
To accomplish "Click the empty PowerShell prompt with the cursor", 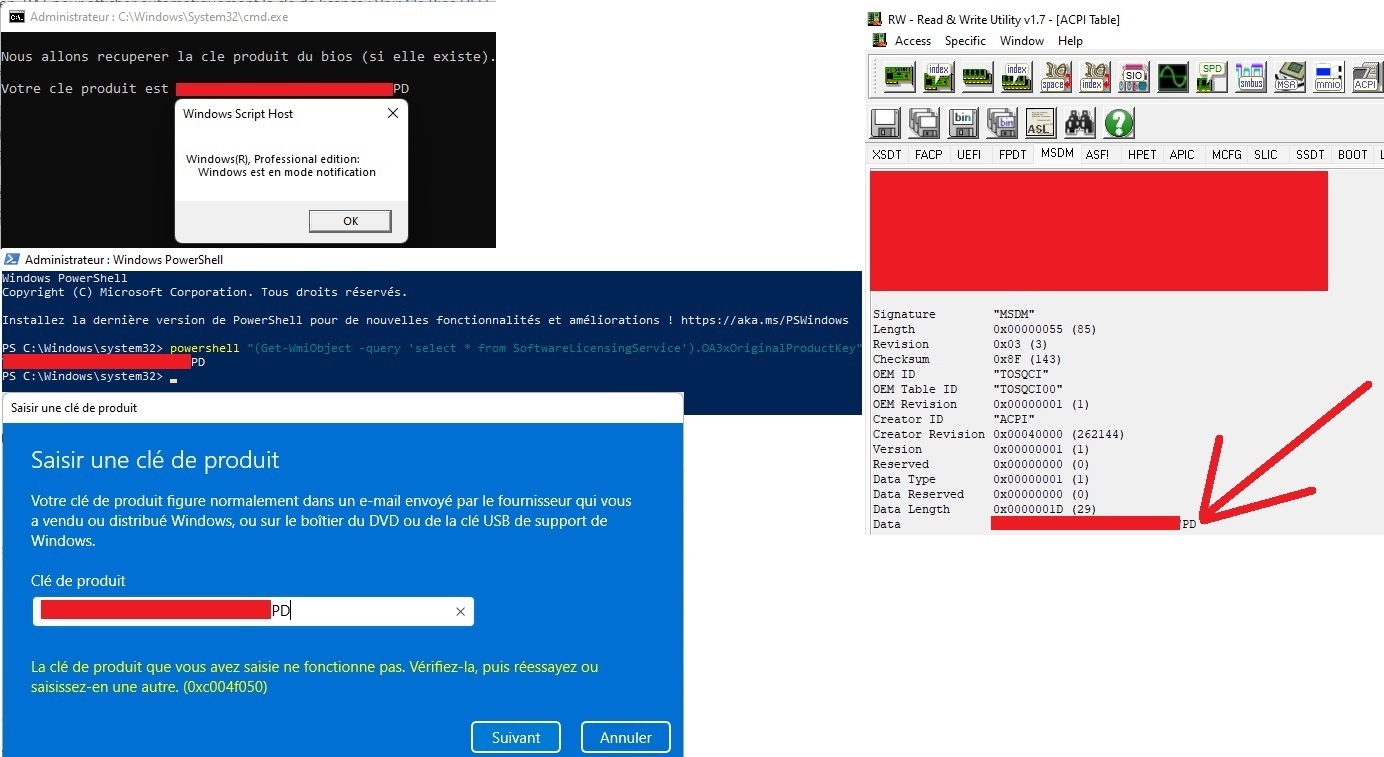I will click(x=90, y=377).
